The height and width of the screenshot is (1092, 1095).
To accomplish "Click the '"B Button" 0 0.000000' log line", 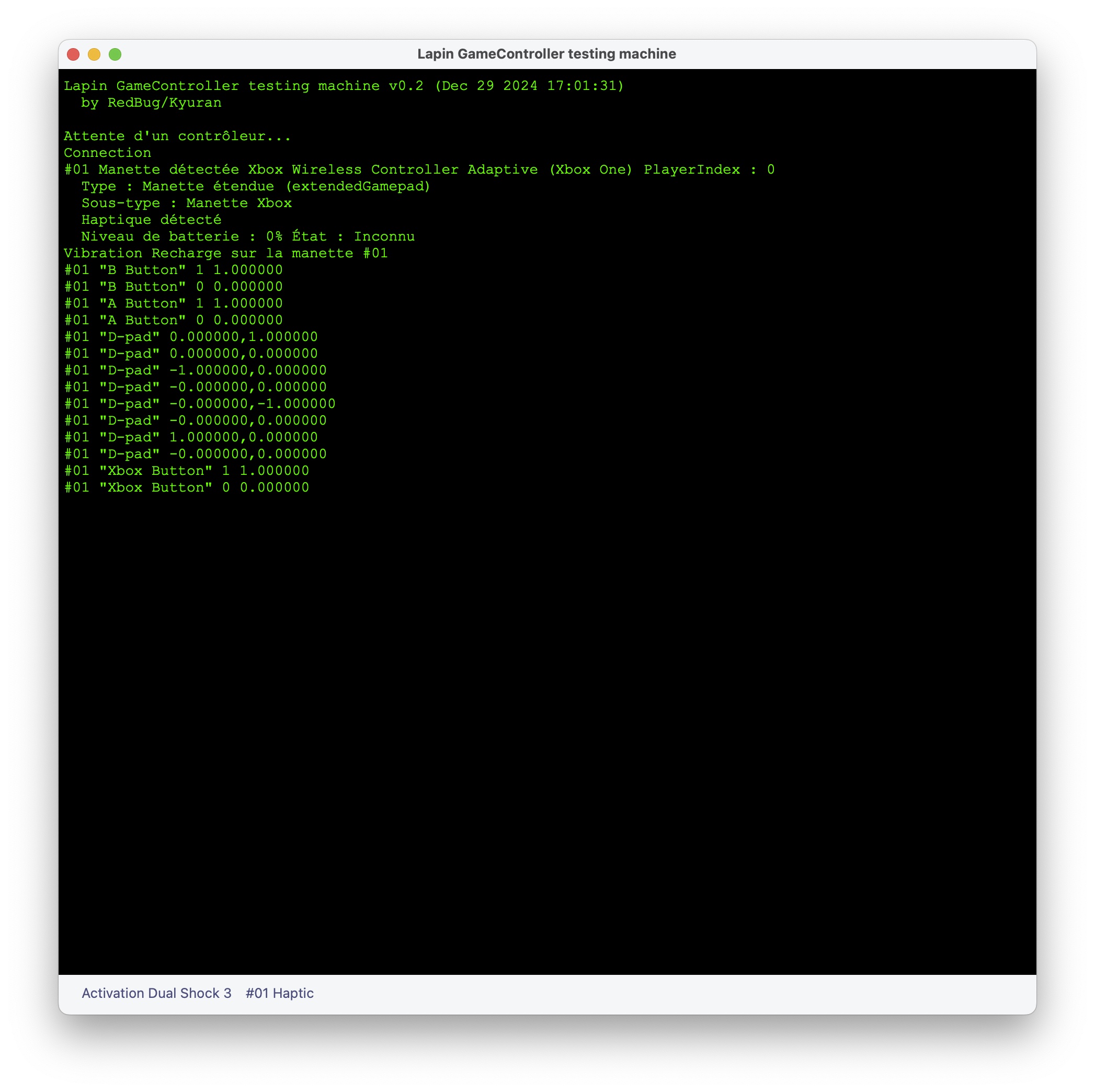I will coord(173,286).
